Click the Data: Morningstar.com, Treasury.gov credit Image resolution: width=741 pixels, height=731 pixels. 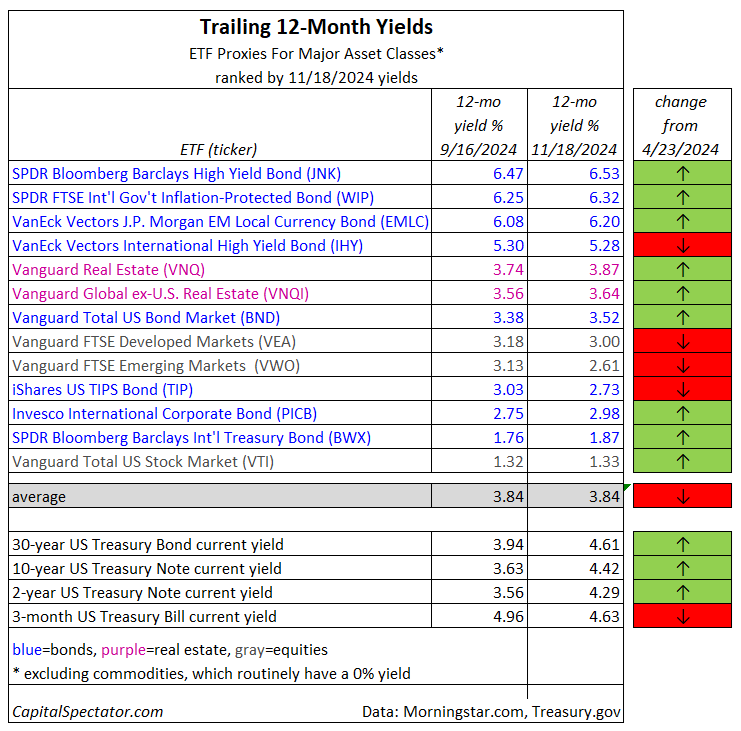tap(491, 712)
